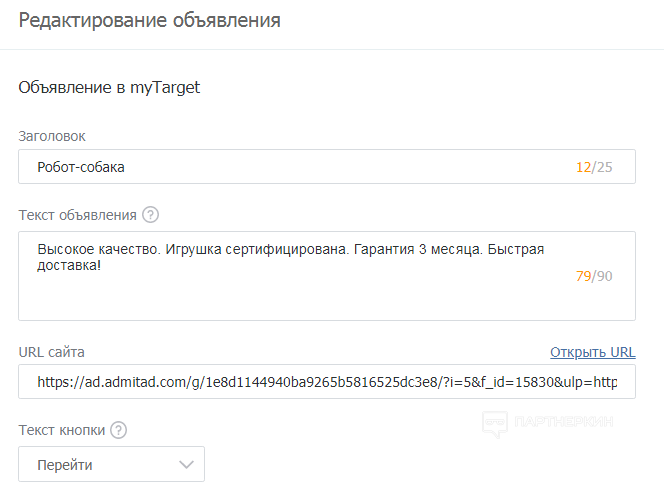Viewport: 664px width, 490px height.
Task: Focus the ad text area
Action: coord(300,295)
